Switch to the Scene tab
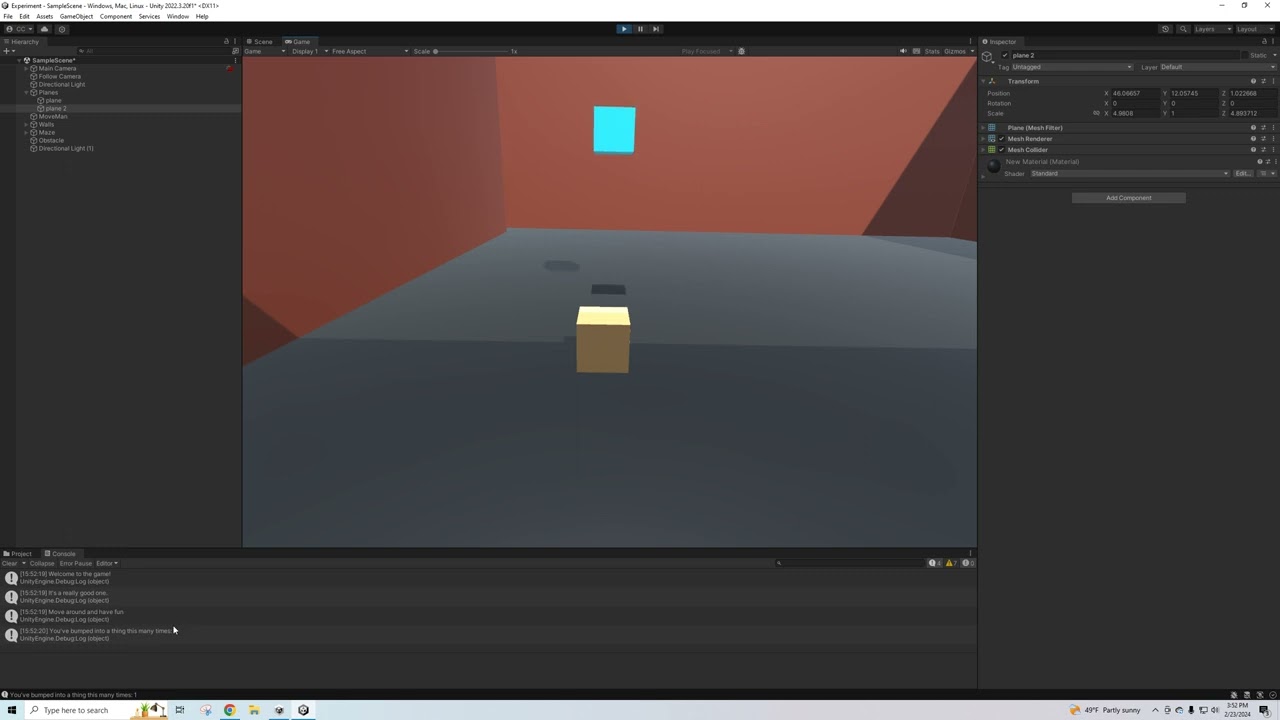1280x720 pixels. click(x=260, y=42)
